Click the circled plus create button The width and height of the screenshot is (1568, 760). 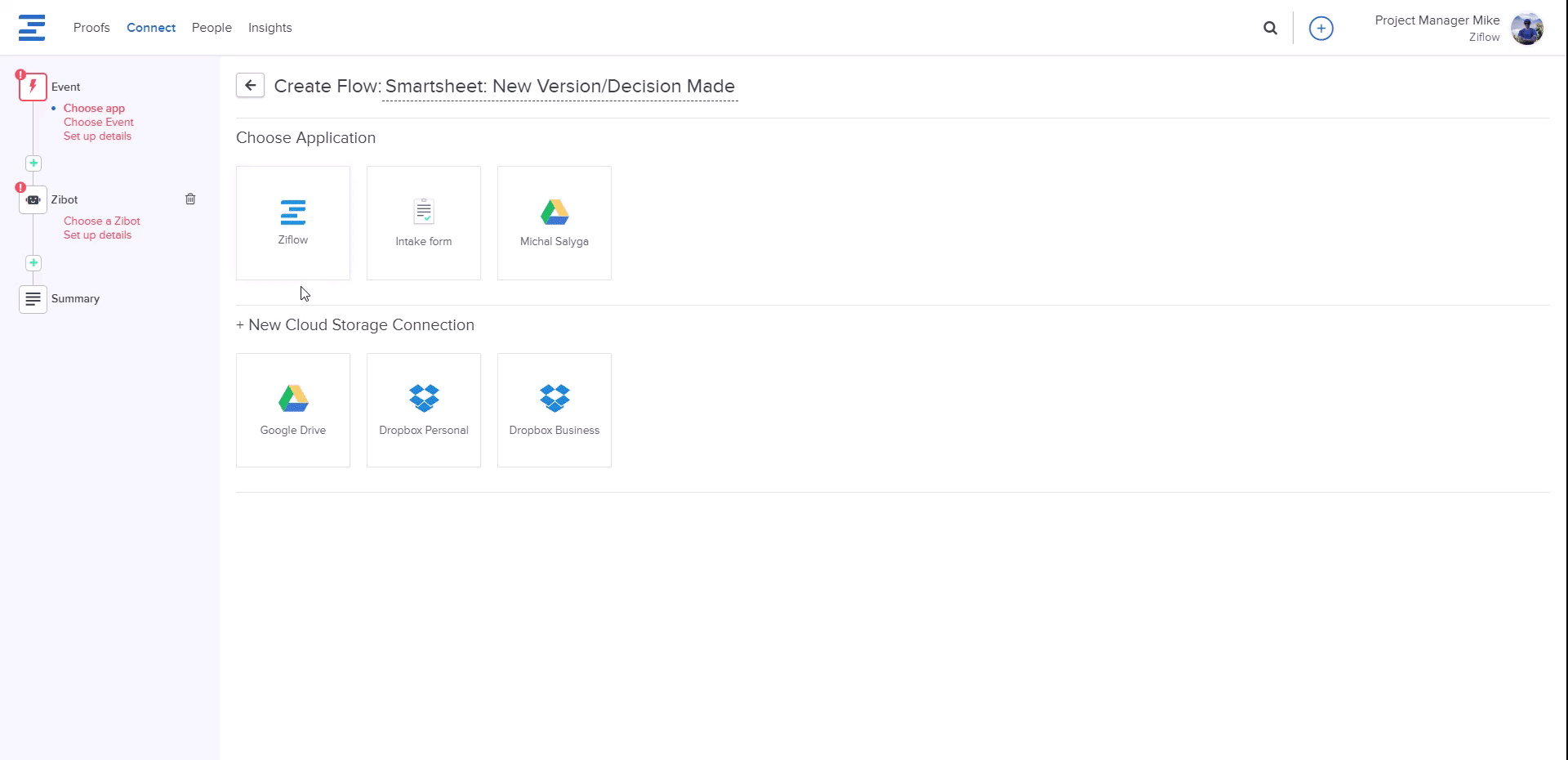point(1321,28)
